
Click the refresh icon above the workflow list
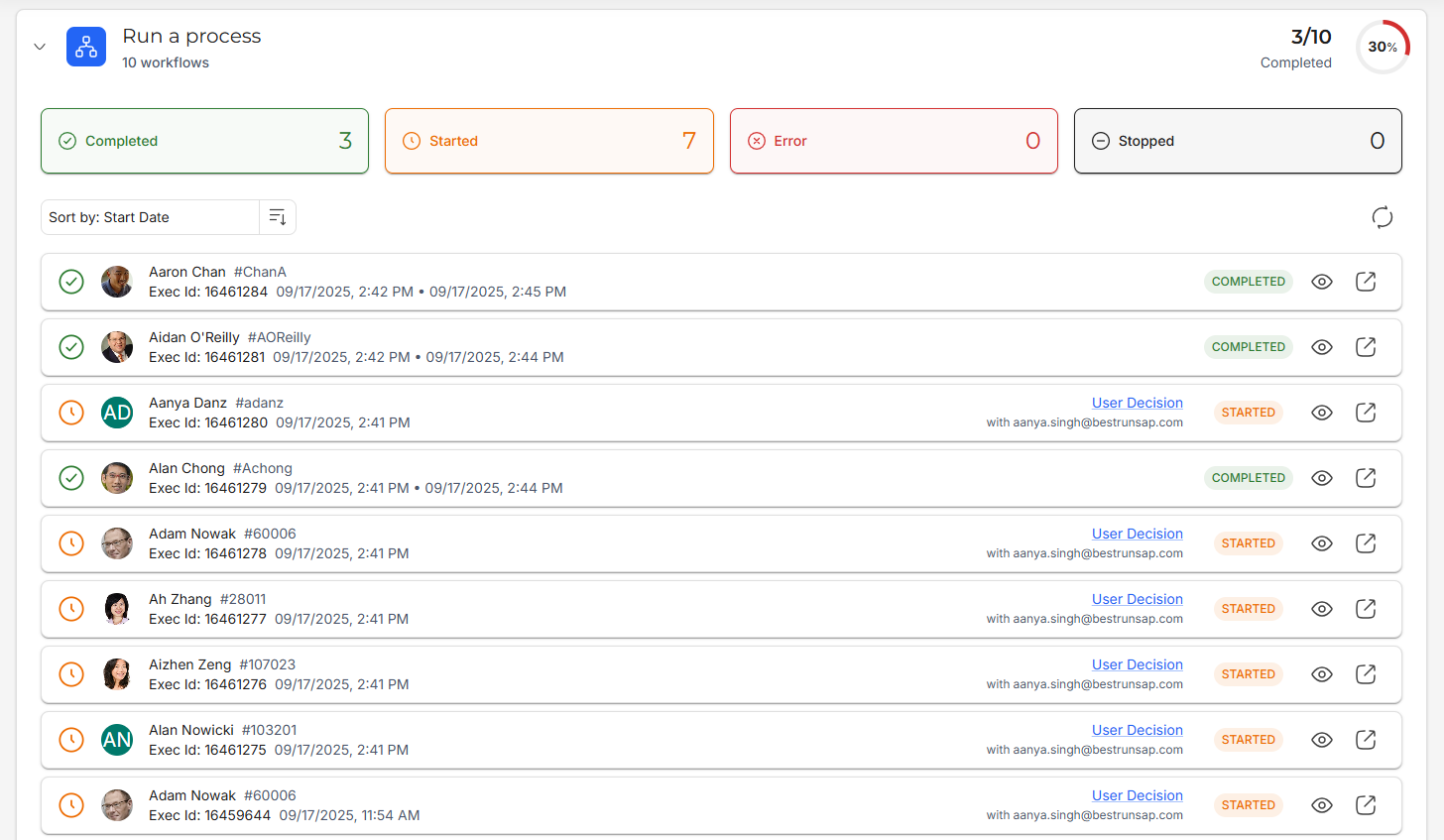pos(1382,217)
